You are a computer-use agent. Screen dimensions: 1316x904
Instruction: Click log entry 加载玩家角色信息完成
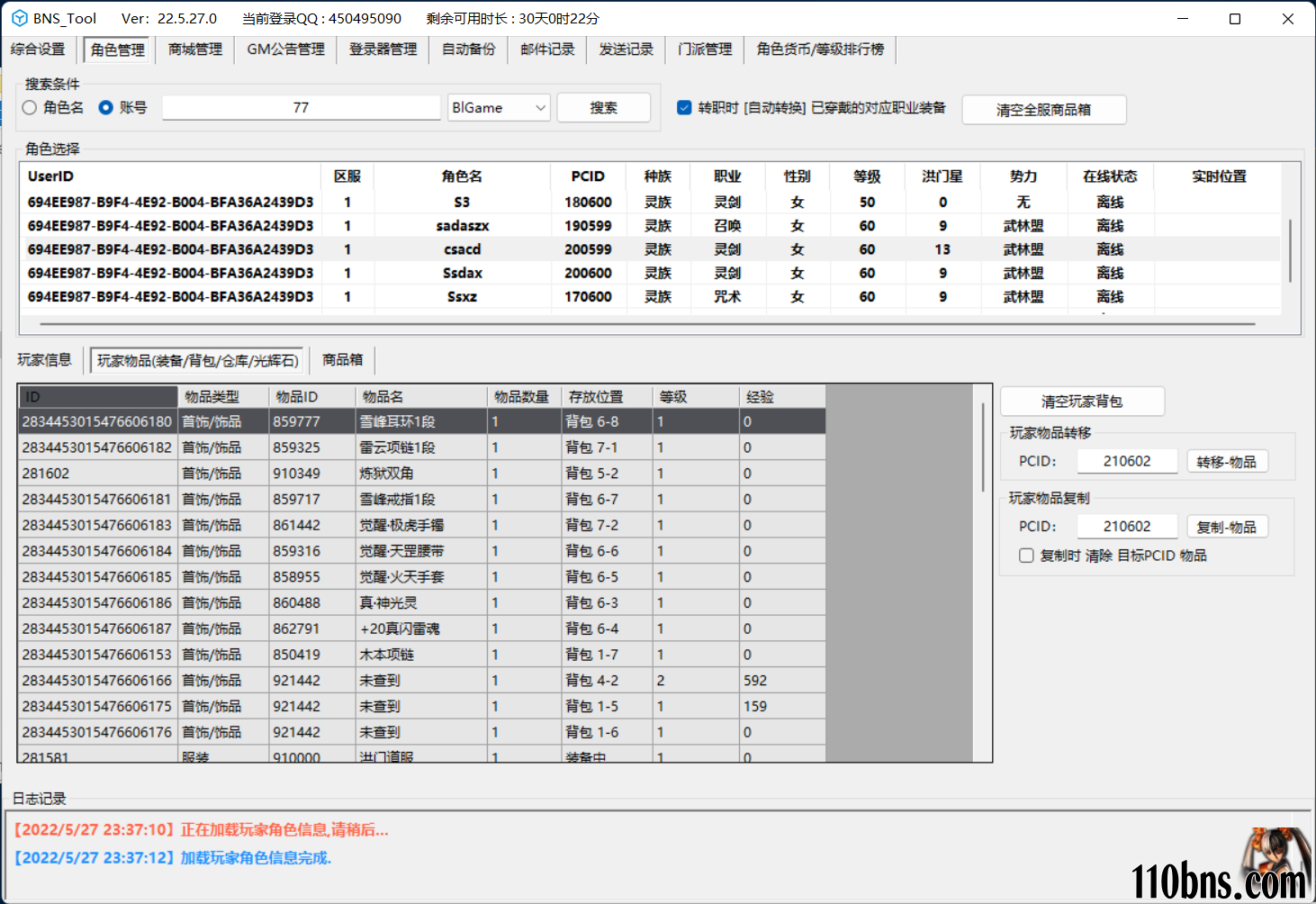pyautogui.click(x=173, y=858)
